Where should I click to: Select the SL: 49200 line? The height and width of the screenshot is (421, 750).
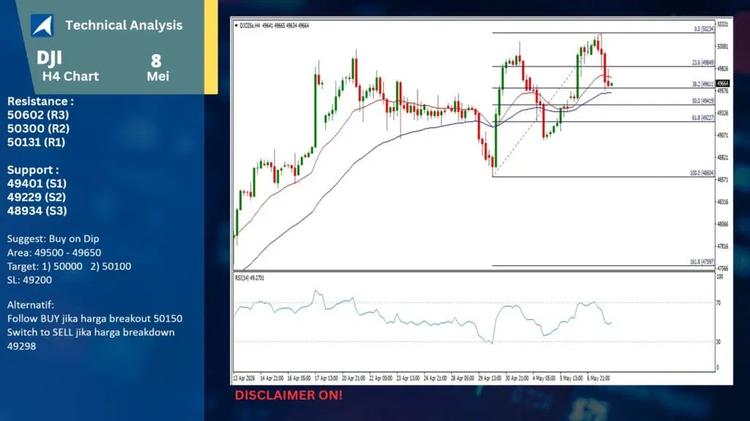(x=30, y=280)
